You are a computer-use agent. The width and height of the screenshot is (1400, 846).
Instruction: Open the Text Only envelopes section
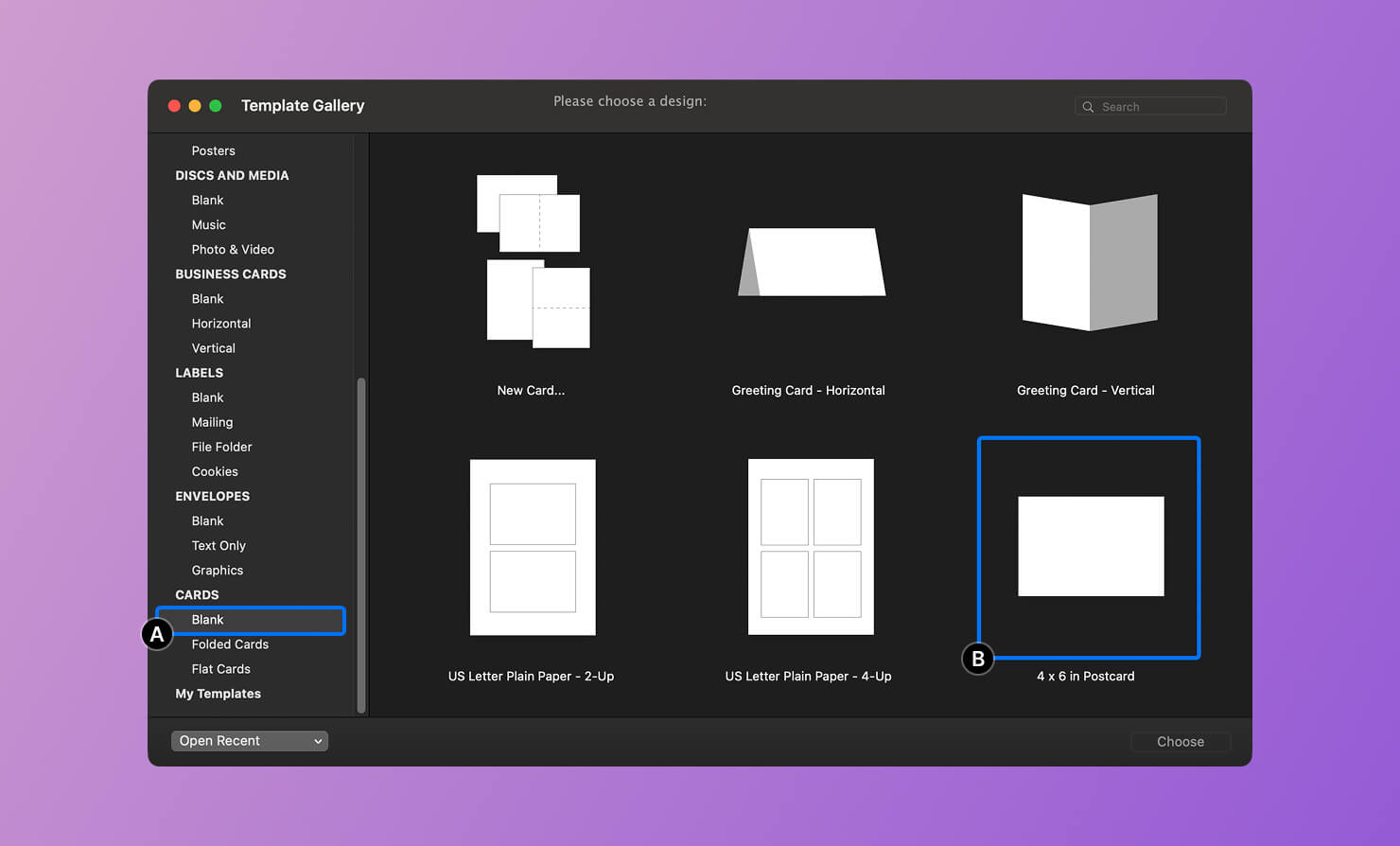[x=218, y=545]
